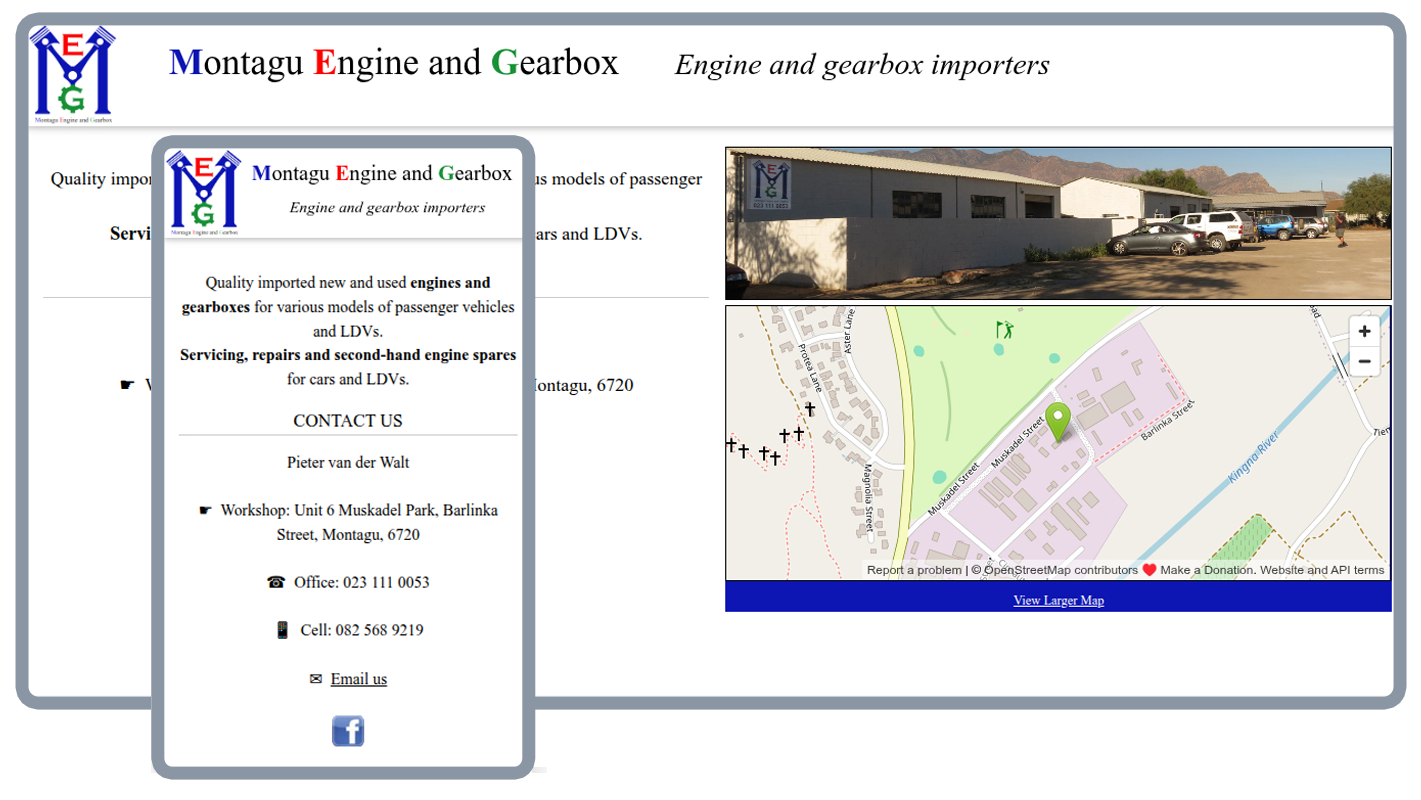The width and height of the screenshot is (1421, 800).
Task: Click the workshop building photo
Action: tap(1058, 223)
